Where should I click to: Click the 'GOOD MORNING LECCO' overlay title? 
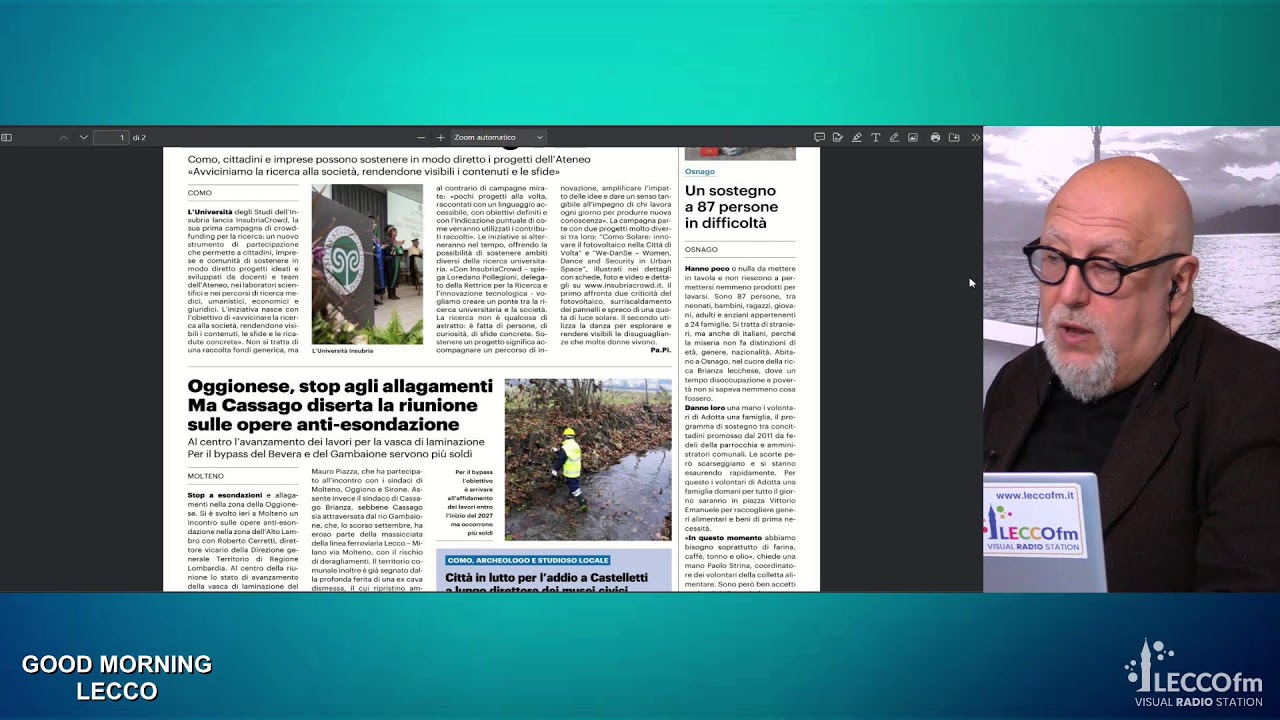point(117,678)
